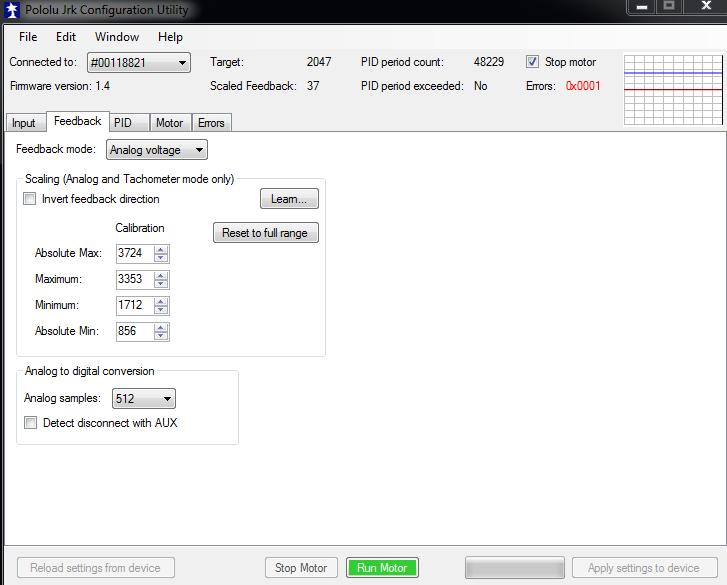Click the Scaled Feedback value 37
The width and height of the screenshot is (727, 585).
pyautogui.click(x=313, y=86)
